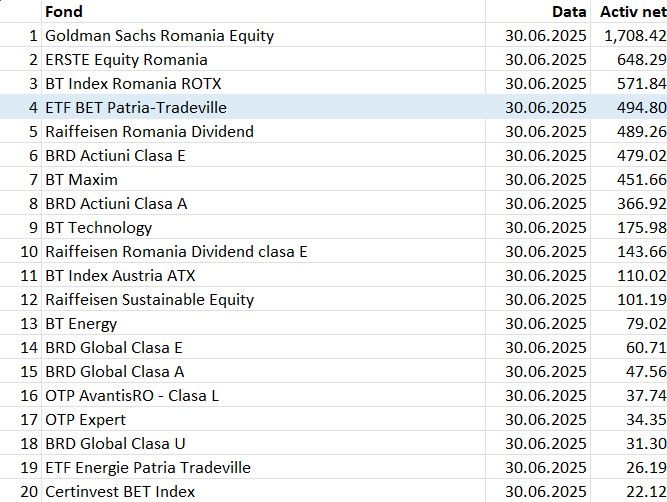Select the BRD Actiuni Clasa A cell

(263, 203)
